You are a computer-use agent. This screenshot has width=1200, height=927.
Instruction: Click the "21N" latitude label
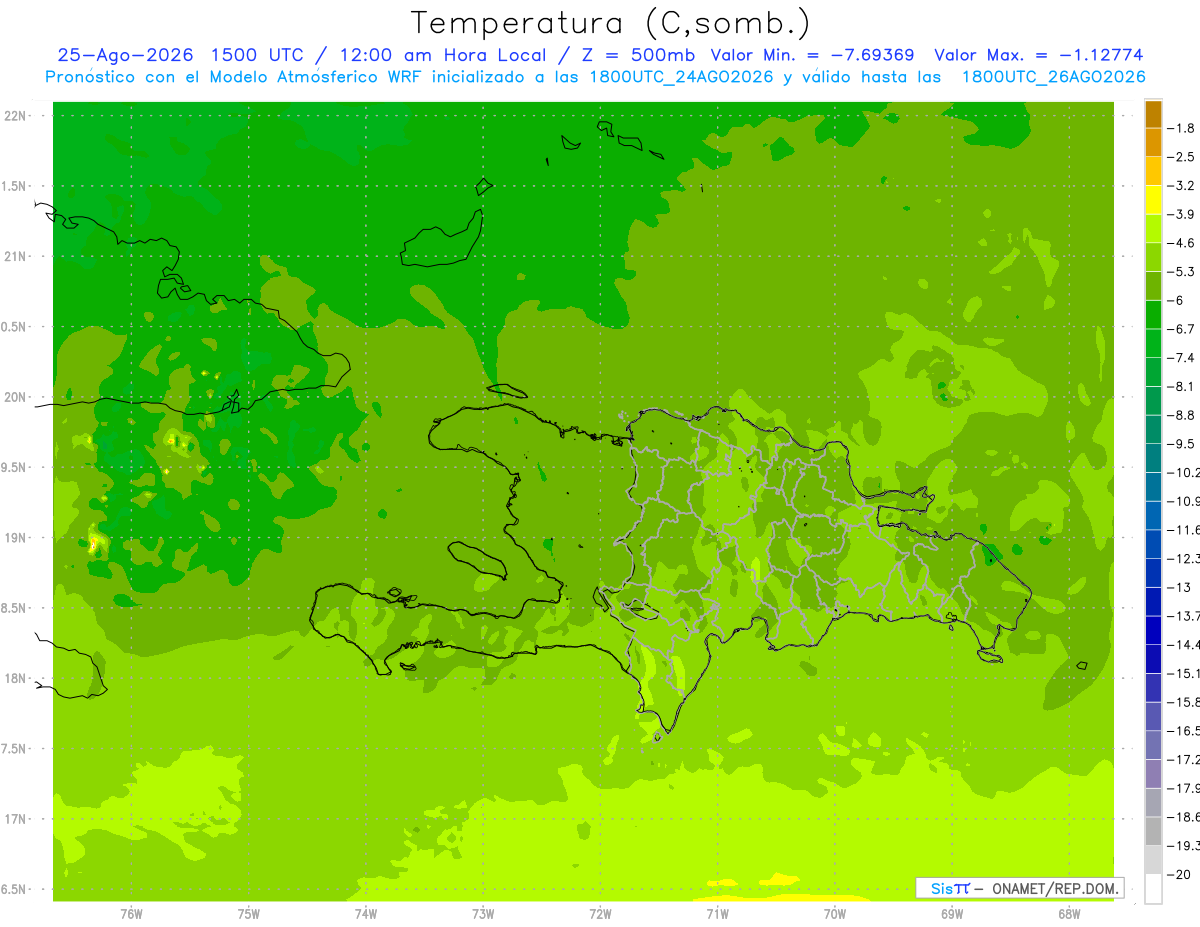pyautogui.click(x=16, y=256)
